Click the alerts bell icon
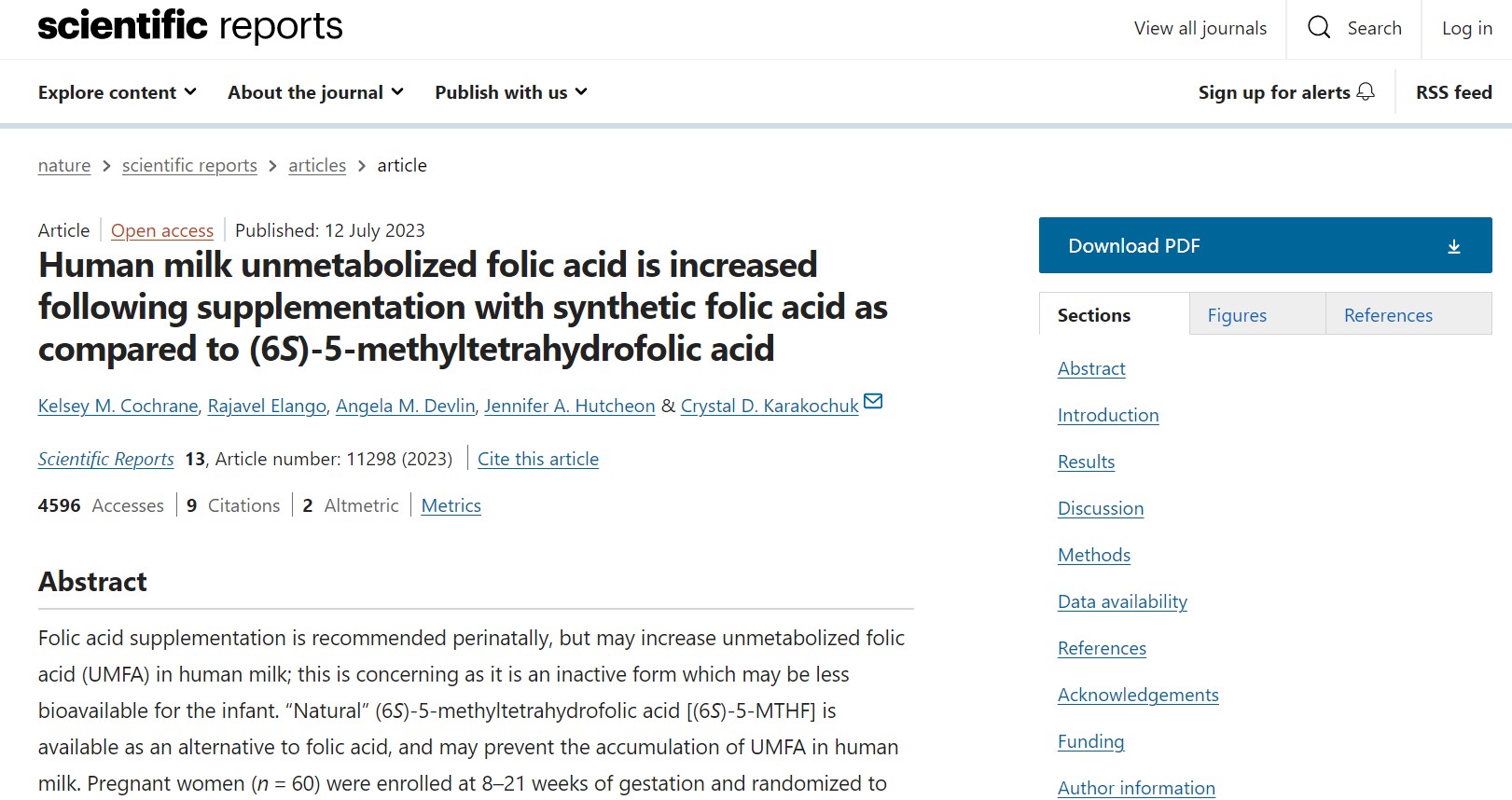The height and width of the screenshot is (800, 1512). tap(1366, 91)
